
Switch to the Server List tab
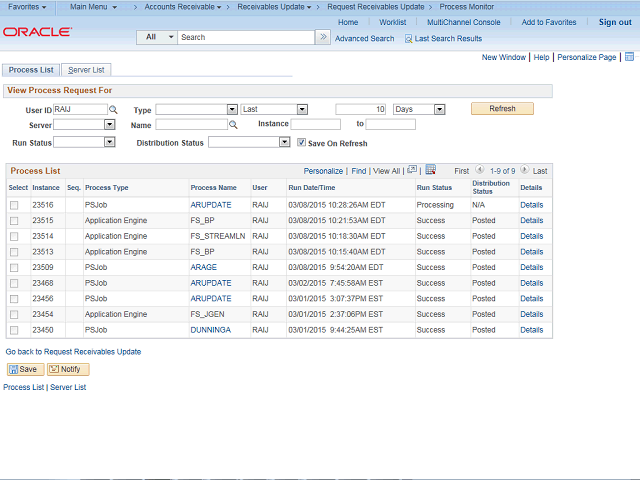click(87, 70)
